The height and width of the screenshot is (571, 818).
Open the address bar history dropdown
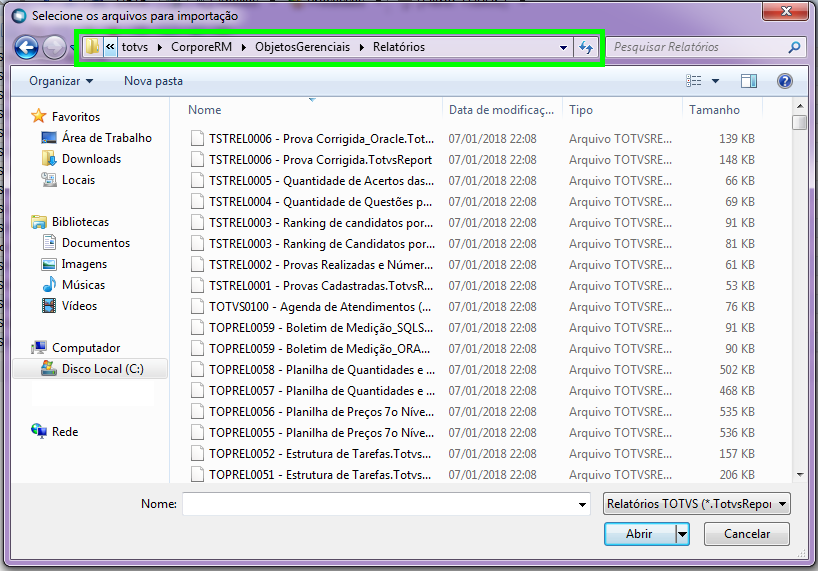tap(563, 47)
